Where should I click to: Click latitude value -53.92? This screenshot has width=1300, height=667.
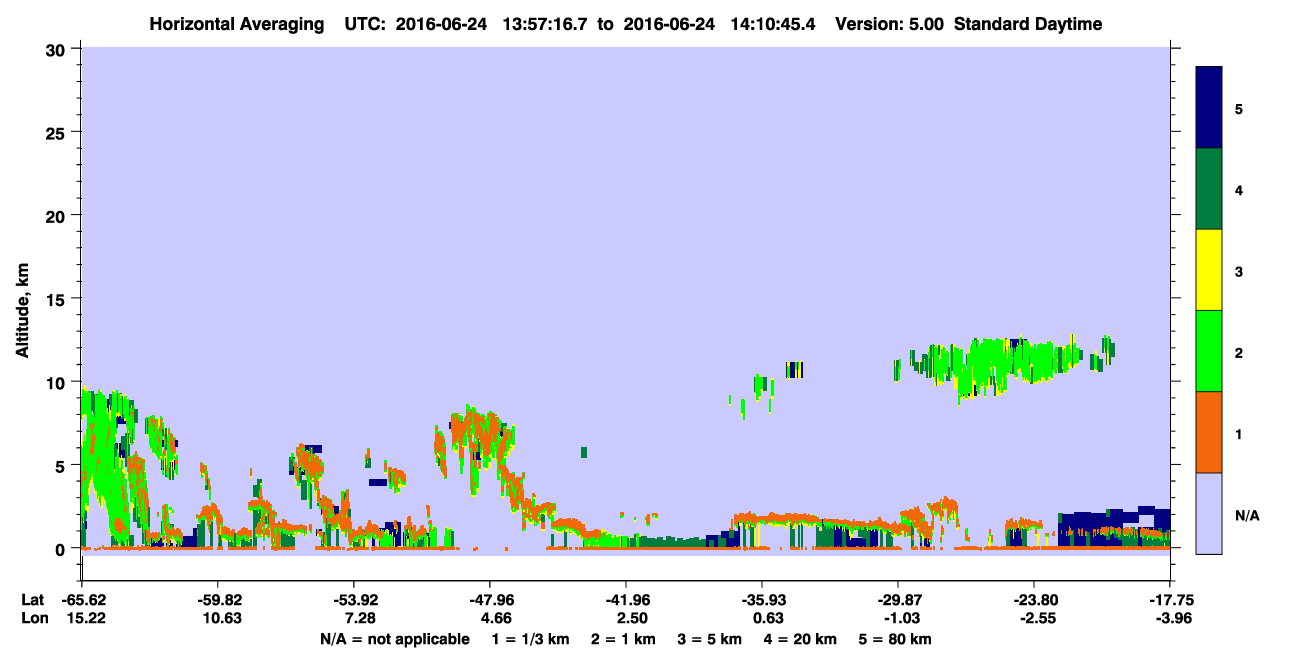(354, 600)
